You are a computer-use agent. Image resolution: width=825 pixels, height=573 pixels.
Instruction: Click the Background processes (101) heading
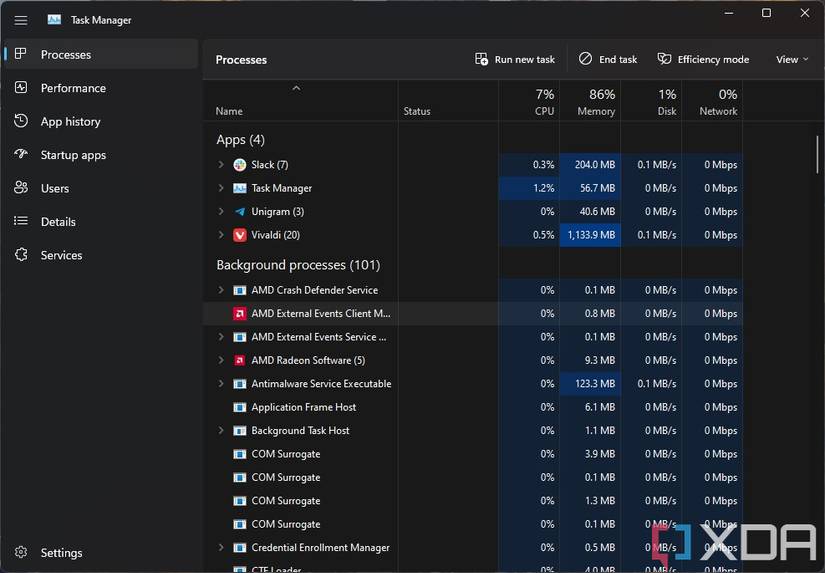point(298,265)
